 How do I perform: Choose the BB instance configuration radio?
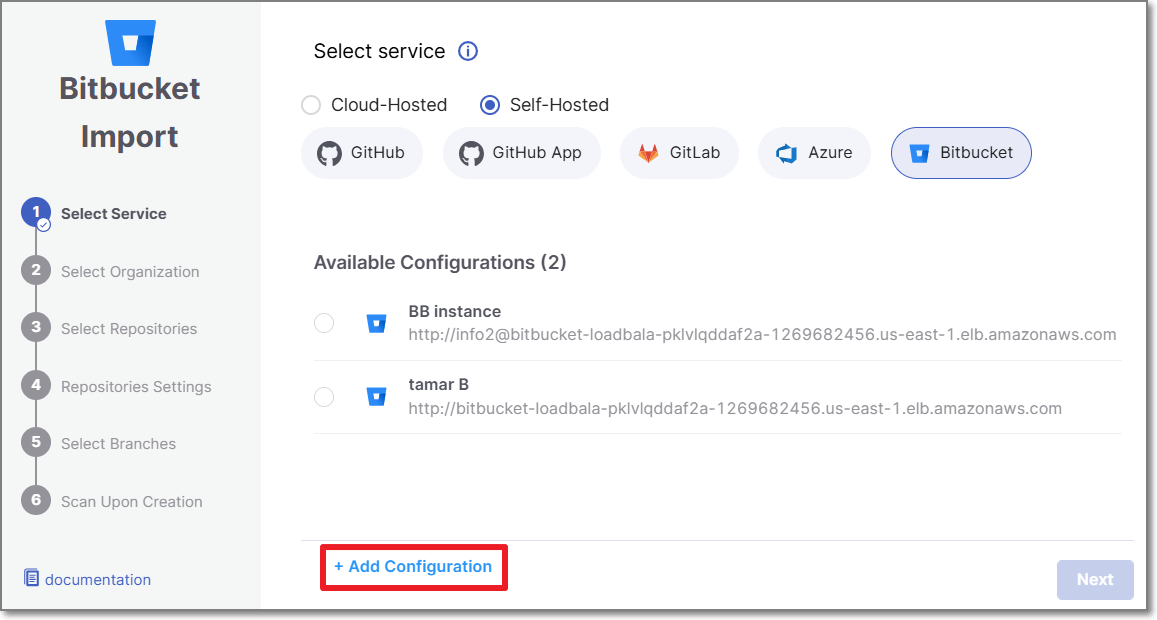(324, 323)
